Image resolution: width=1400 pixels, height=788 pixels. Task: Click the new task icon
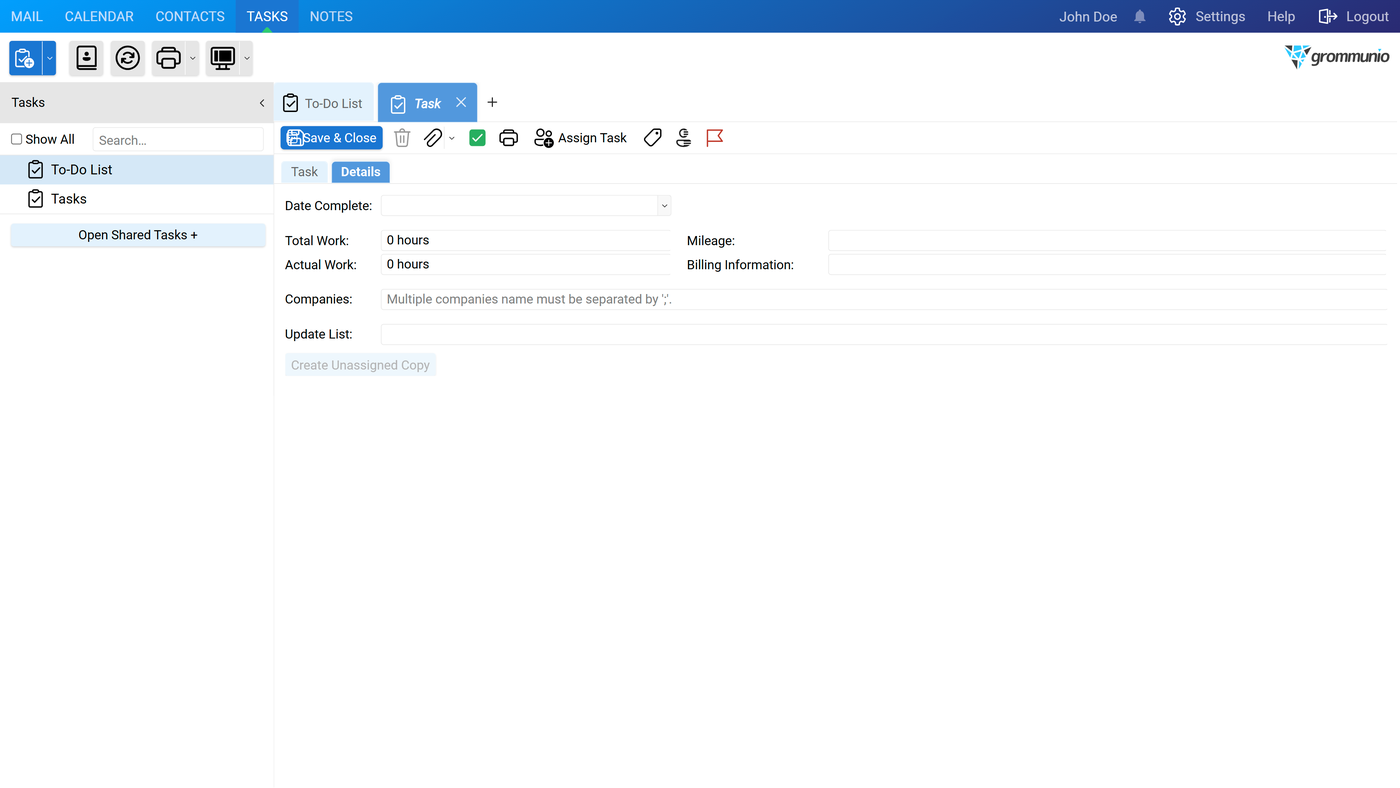25,59
